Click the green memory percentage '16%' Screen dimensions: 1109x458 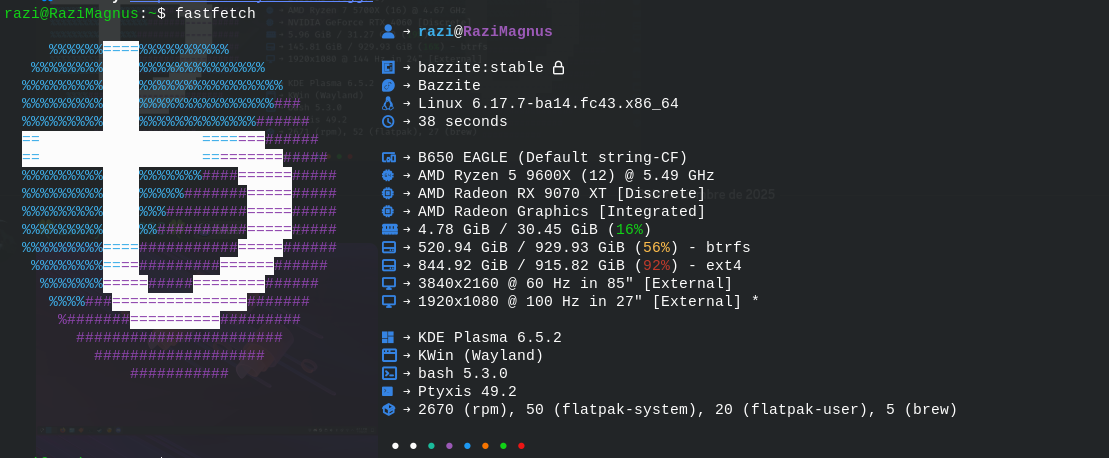(629, 230)
